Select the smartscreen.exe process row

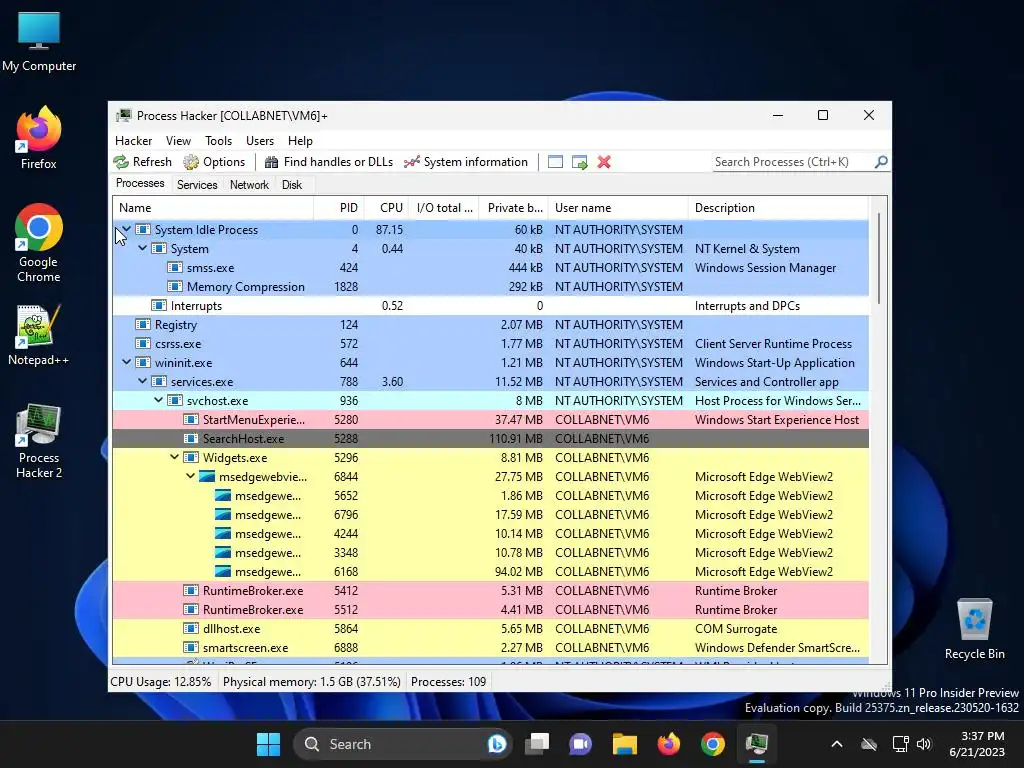coord(490,647)
